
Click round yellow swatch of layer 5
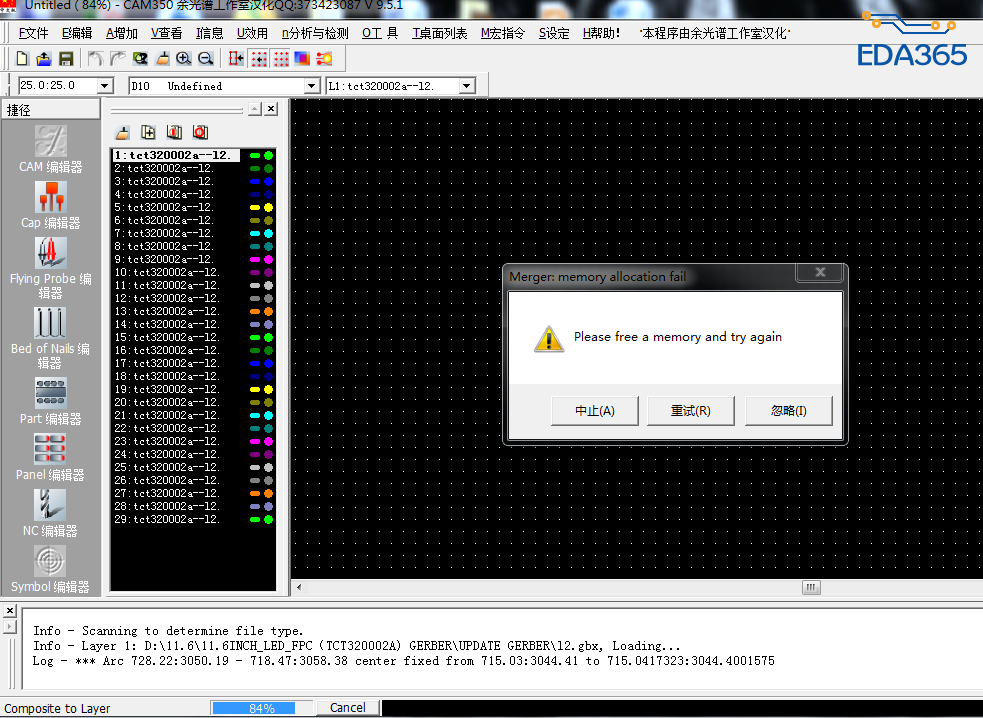(268, 208)
